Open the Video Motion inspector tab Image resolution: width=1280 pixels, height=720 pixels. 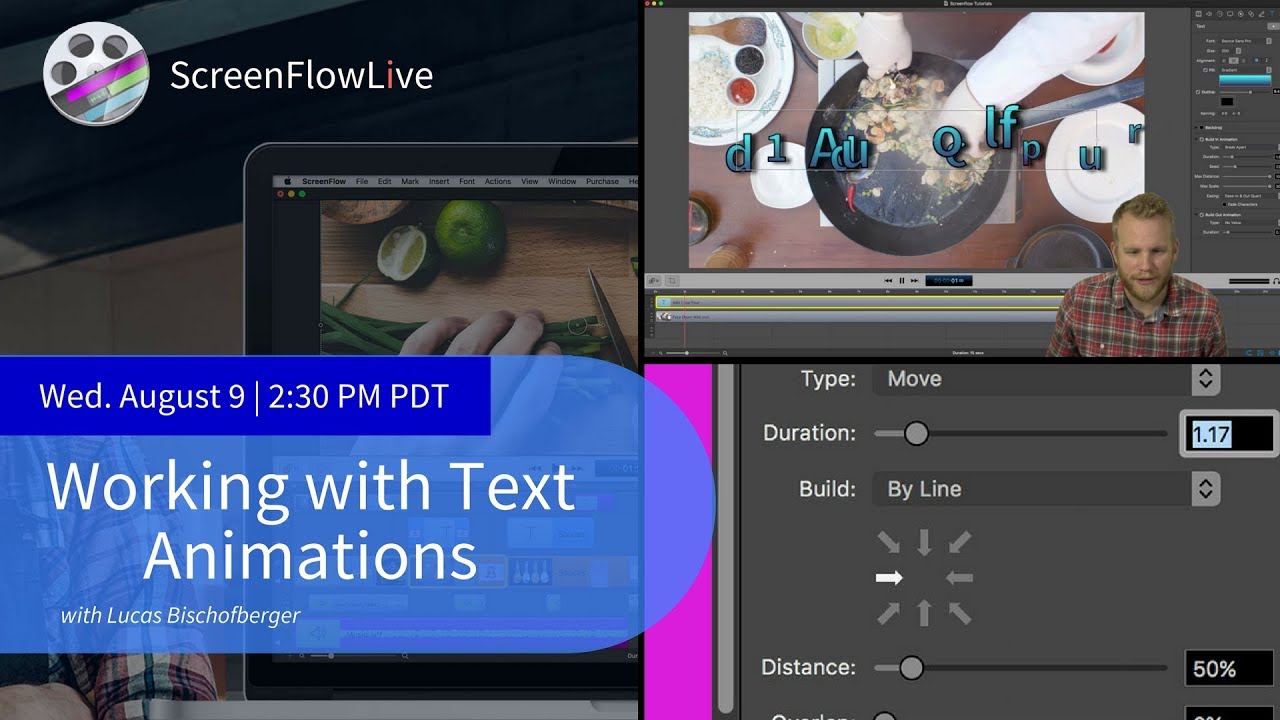[1220, 14]
